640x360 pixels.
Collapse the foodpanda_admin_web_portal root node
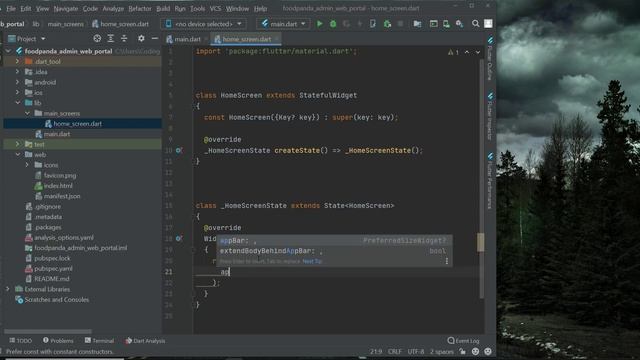coord(9,51)
